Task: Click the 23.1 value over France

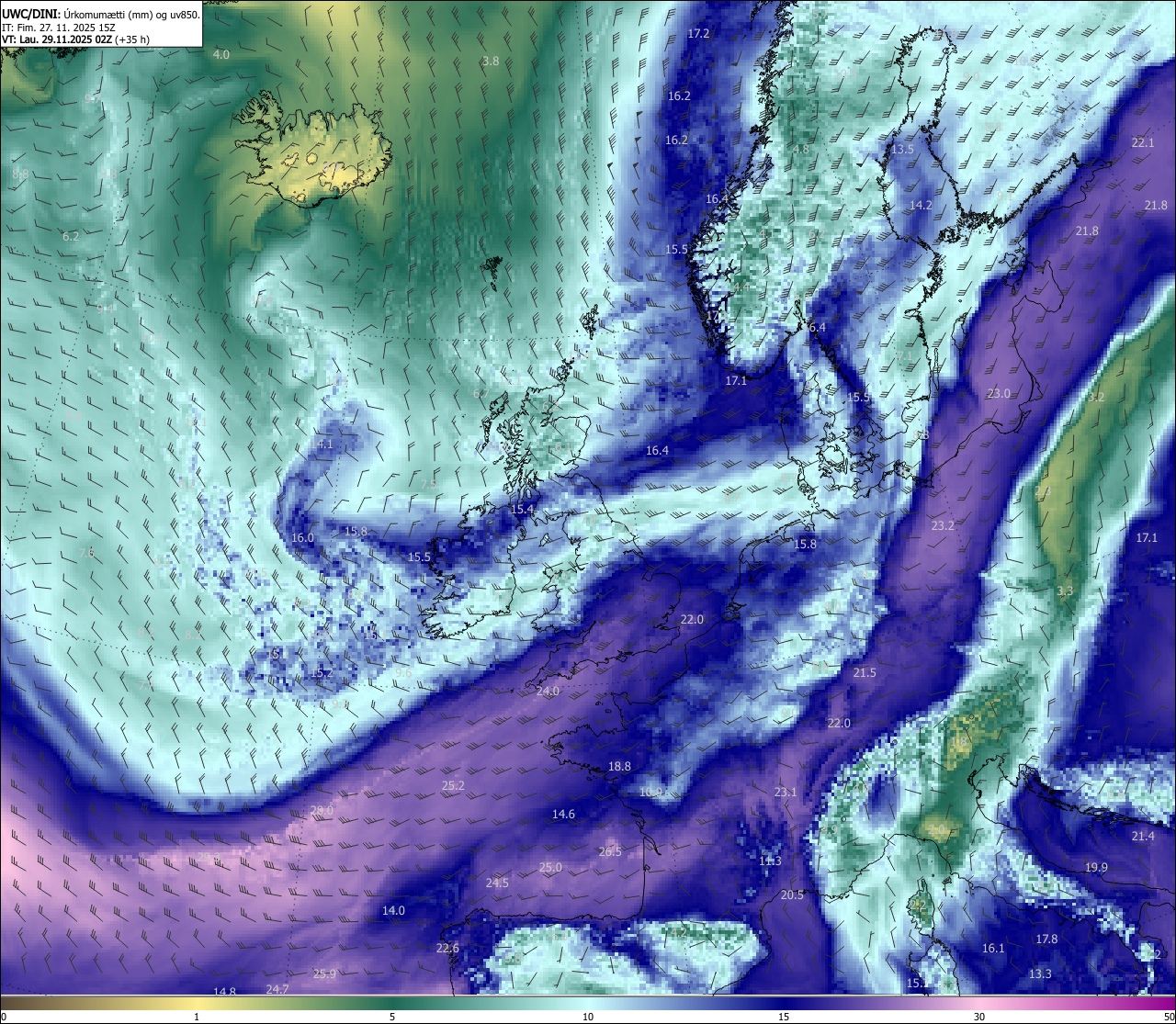Action: pyautogui.click(x=786, y=793)
